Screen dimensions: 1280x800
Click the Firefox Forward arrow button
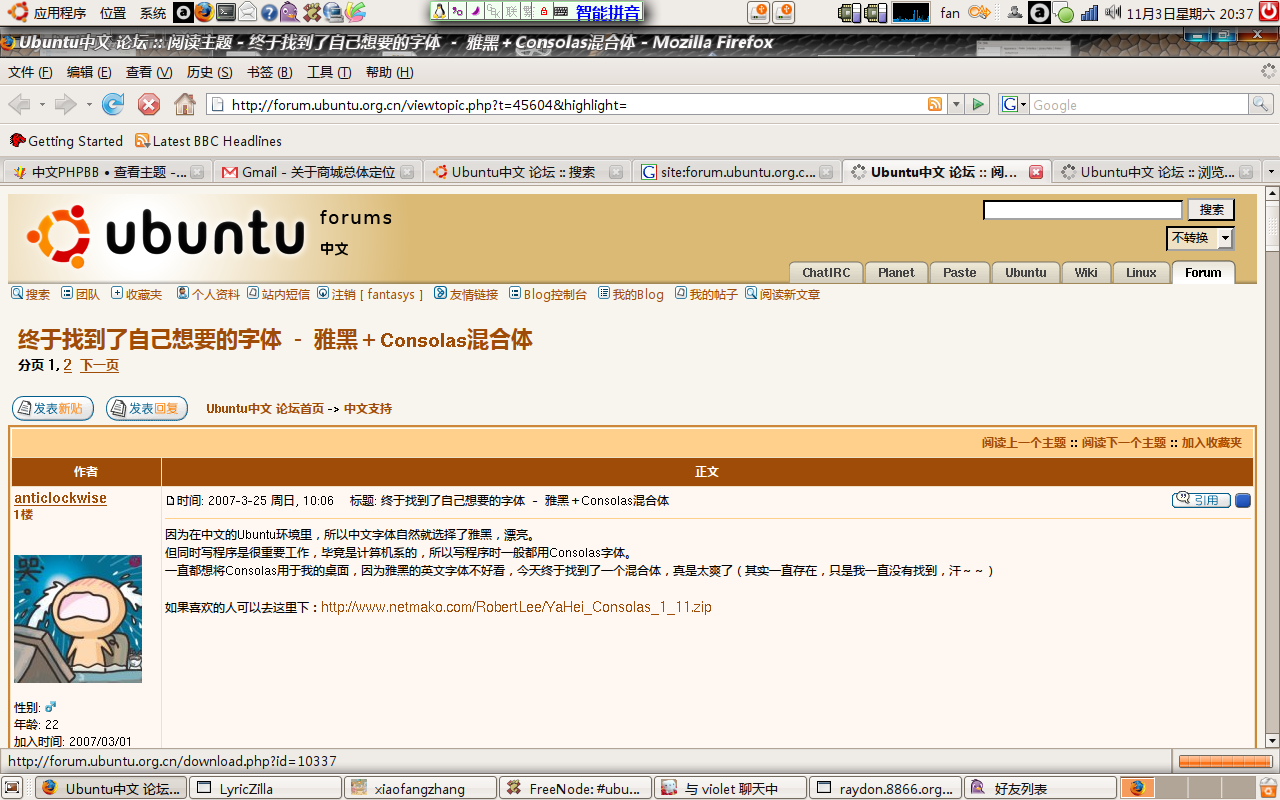65,104
